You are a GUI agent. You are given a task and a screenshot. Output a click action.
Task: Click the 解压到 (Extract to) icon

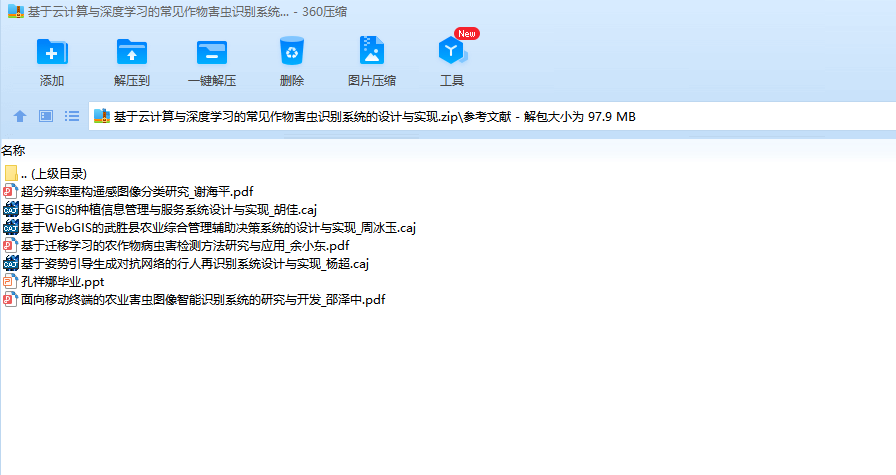(131, 52)
